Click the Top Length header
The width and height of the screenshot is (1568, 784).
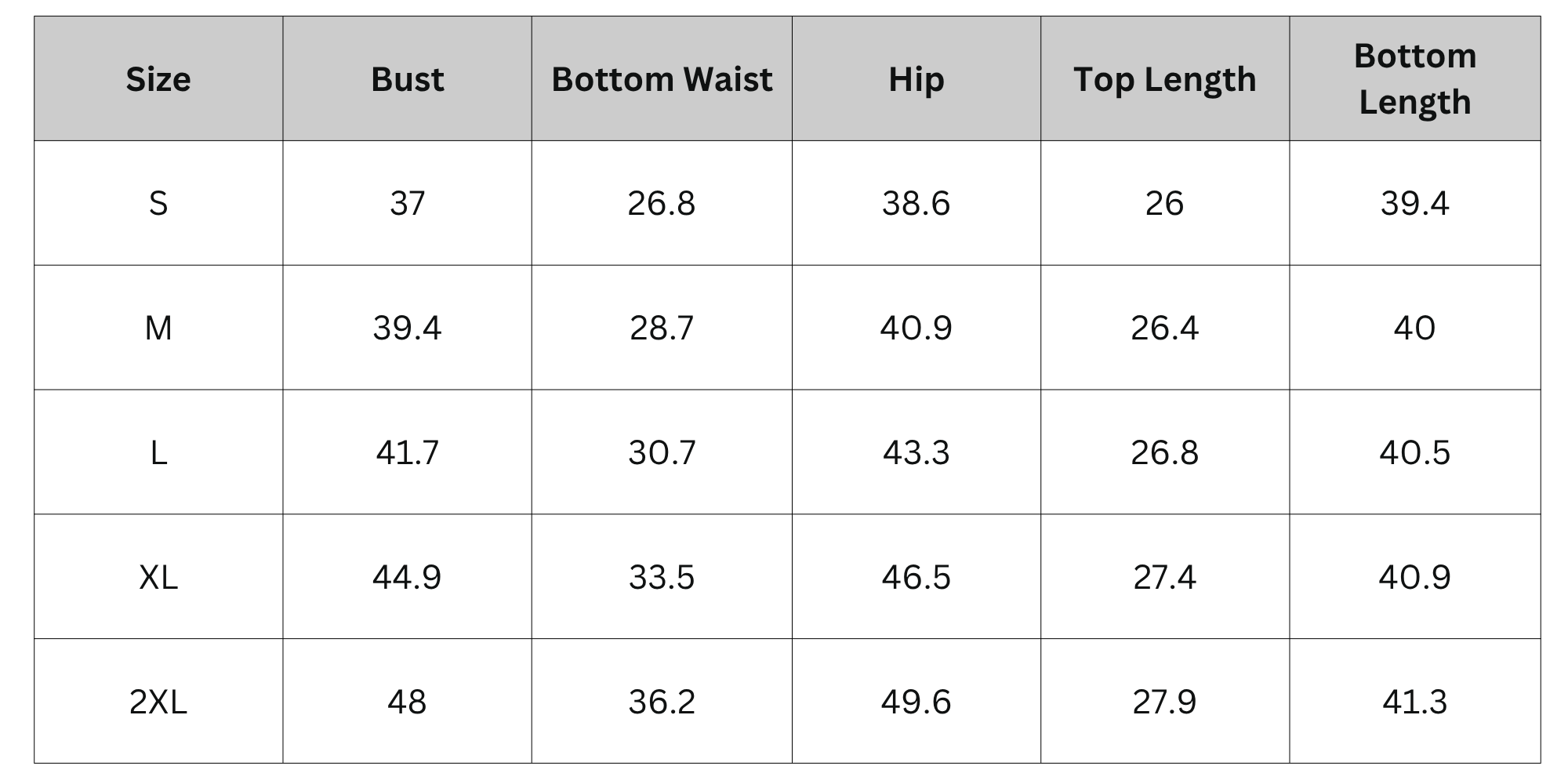[1164, 80]
